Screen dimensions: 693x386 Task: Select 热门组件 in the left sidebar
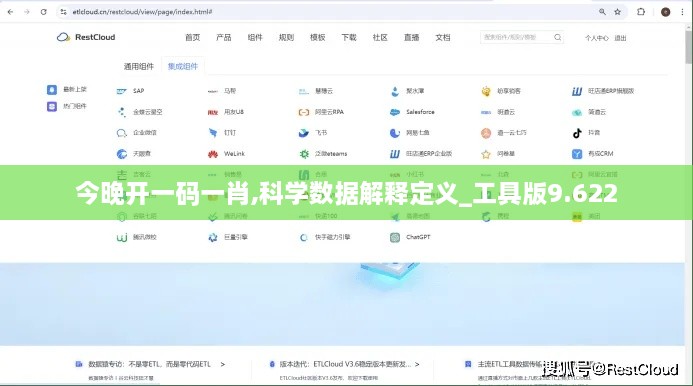pos(67,107)
